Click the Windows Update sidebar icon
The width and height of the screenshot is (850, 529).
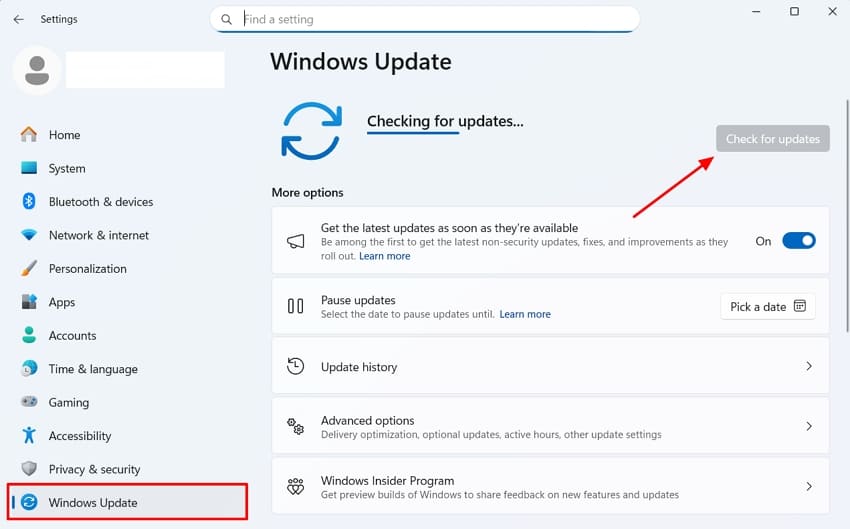click(29, 502)
